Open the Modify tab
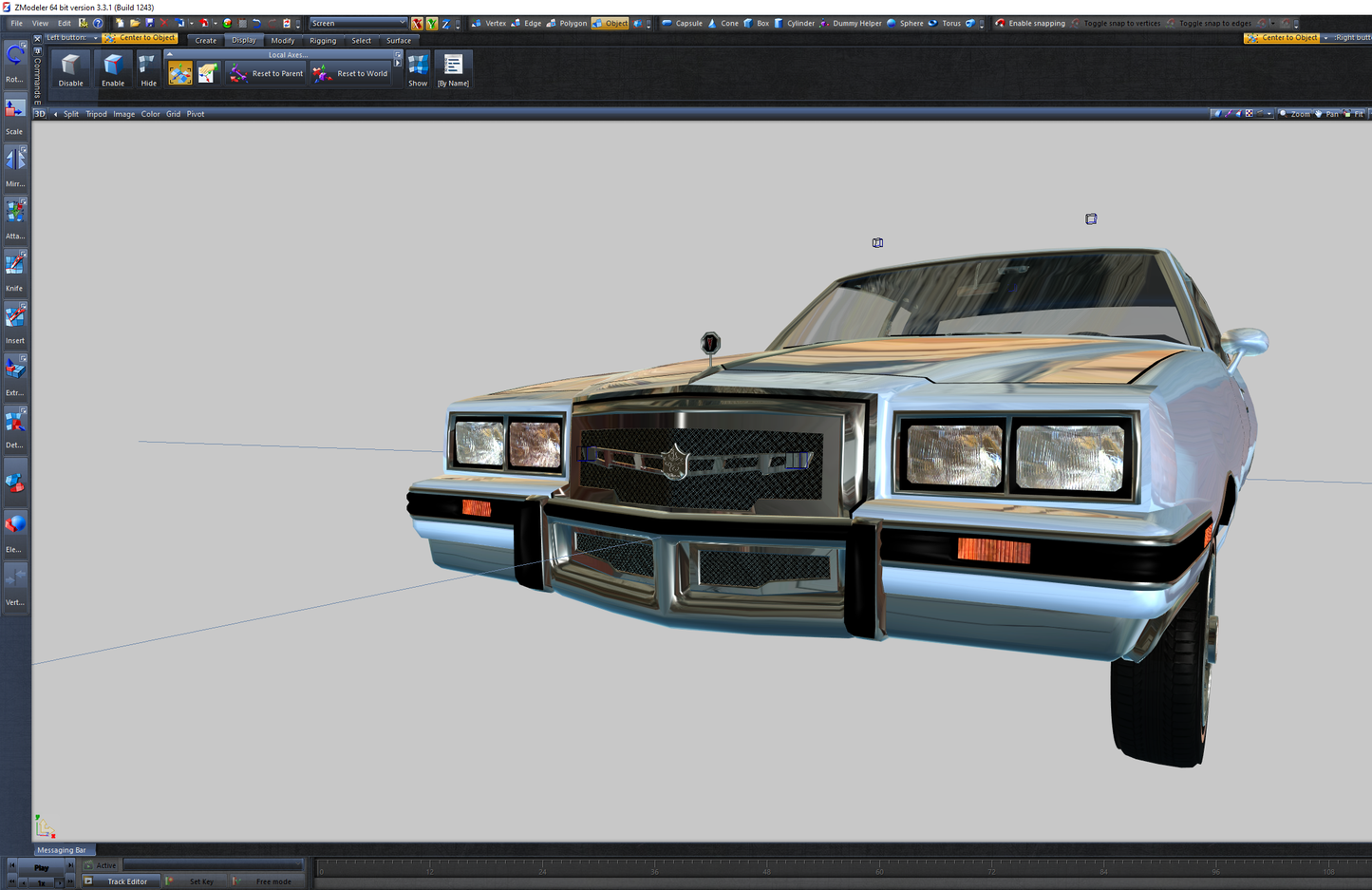This screenshot has height=890, width=1372. [x=282, y=41]
